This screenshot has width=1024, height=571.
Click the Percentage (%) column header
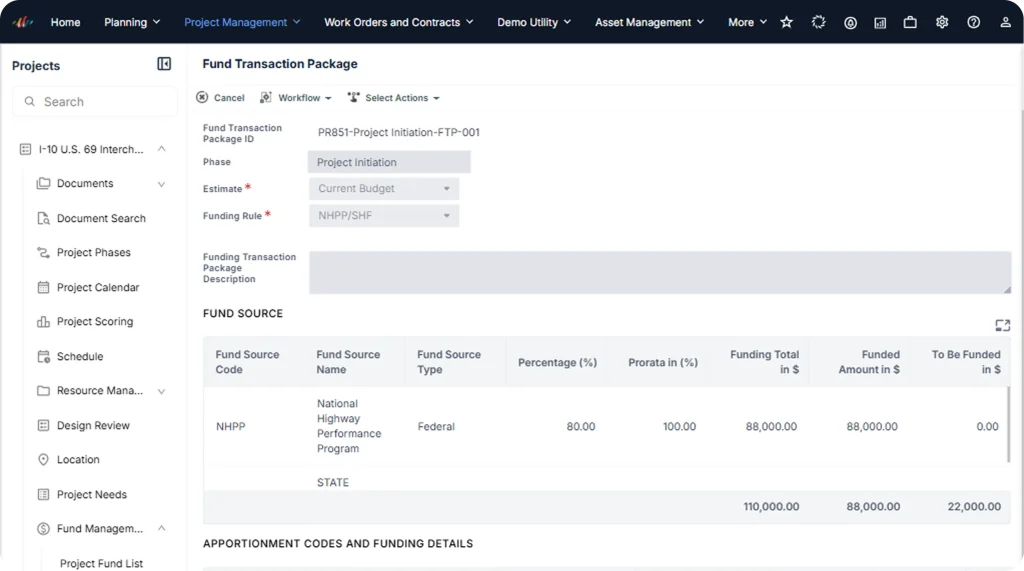557,363
